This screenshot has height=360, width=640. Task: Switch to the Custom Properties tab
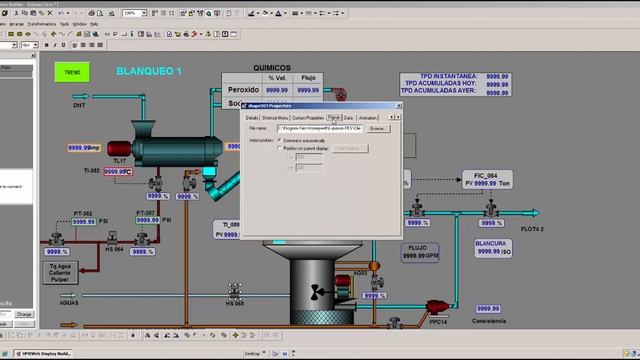pos(308,118)
